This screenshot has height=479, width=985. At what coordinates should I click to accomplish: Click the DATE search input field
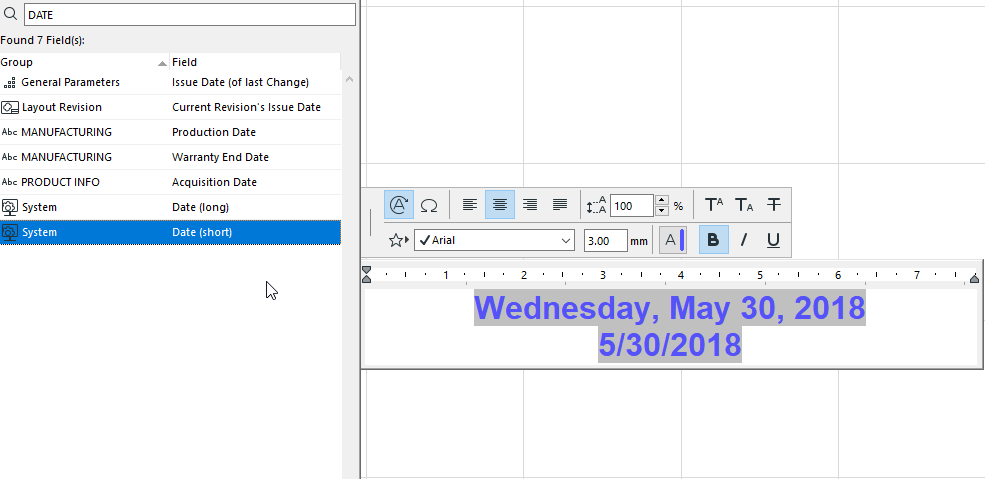pos(190,14)
